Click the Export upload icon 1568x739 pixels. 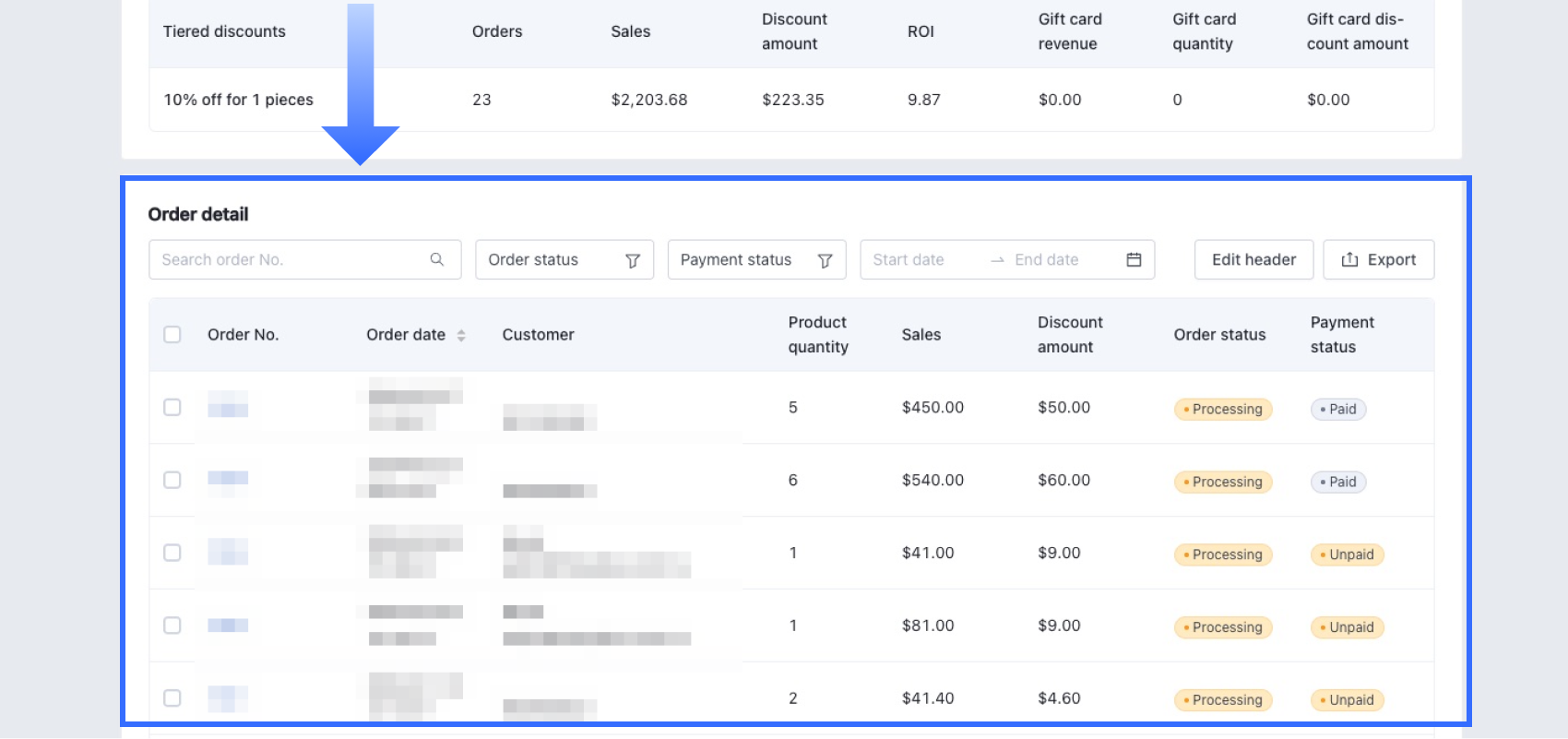[1349, 260]
